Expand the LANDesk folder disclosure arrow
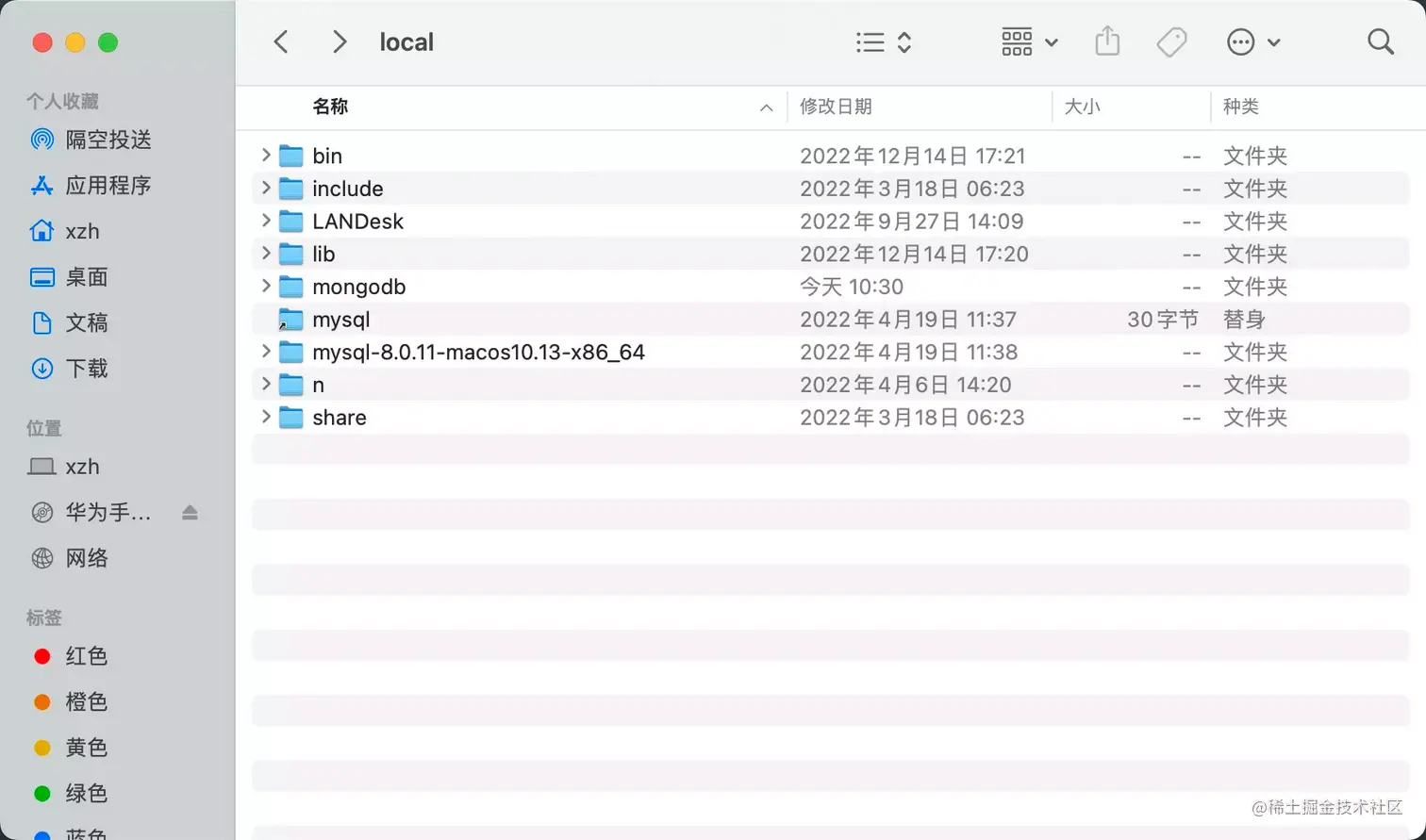The width and height of the screenshot is (1426, 840). 266,221
